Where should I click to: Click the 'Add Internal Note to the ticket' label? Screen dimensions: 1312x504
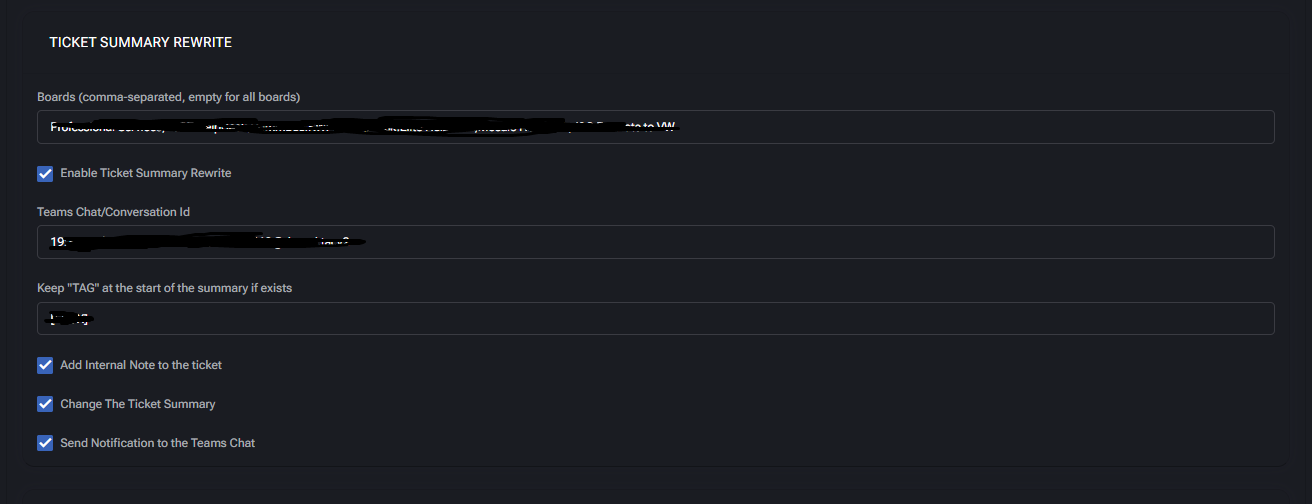pyautogui.click(x=141, y=366)
